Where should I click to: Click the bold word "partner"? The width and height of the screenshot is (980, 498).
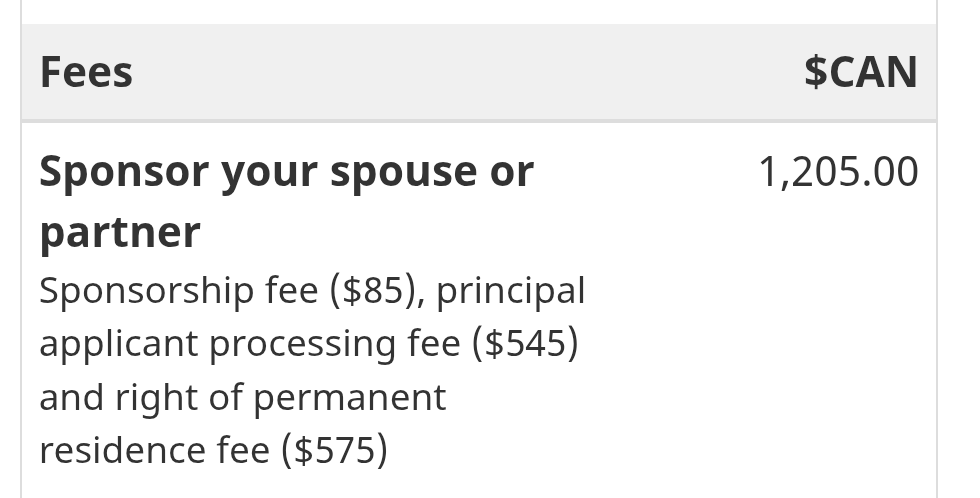tap(120, 233)
